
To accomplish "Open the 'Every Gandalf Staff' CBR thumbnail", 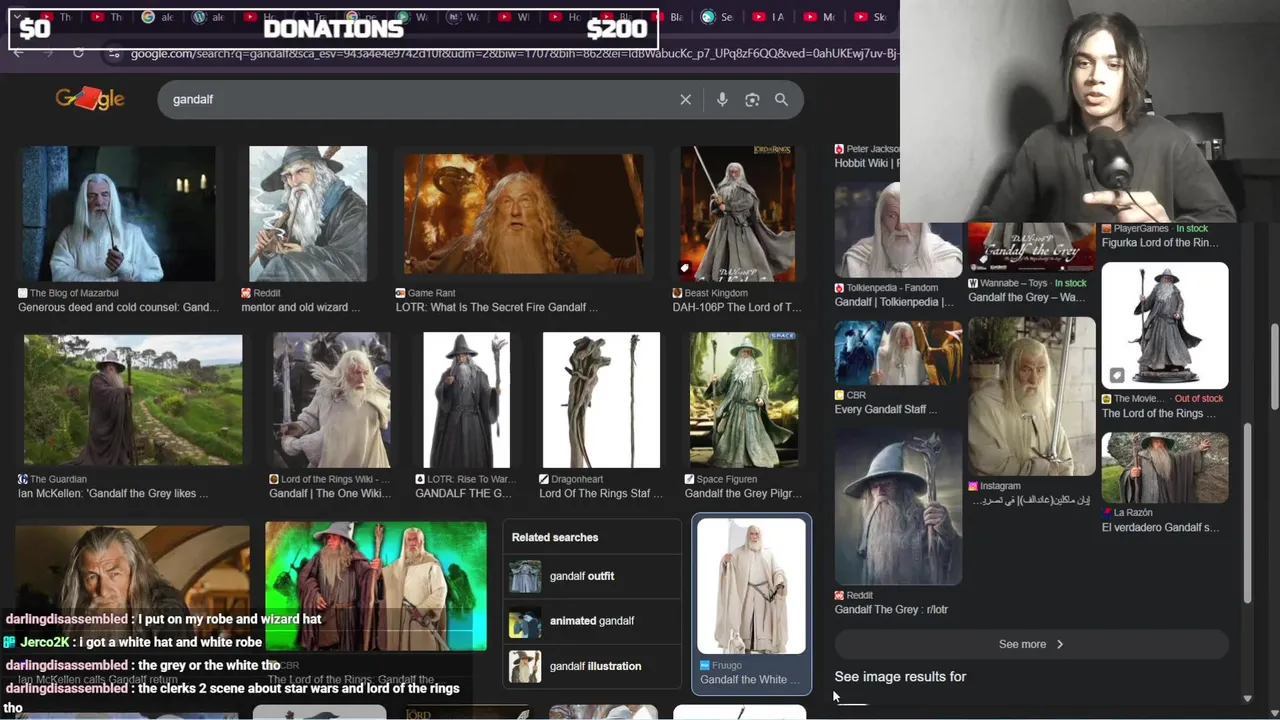I will tap(898, 353).
